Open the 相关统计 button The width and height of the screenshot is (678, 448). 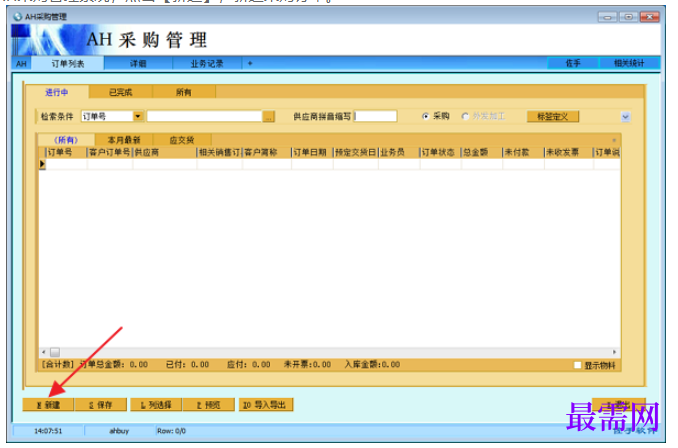coord(629,63)
